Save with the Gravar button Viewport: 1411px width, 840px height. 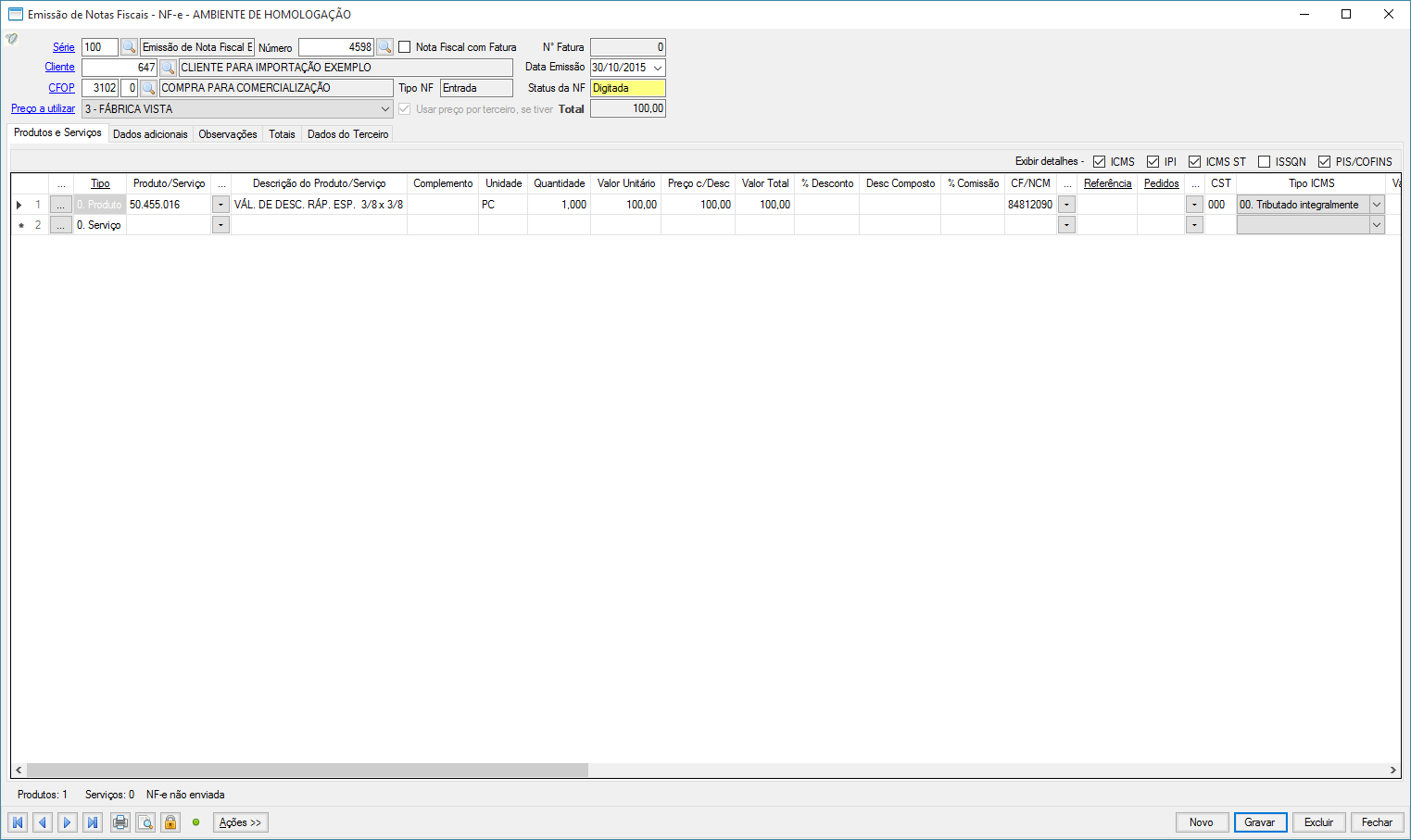[x=1260, y=822]
